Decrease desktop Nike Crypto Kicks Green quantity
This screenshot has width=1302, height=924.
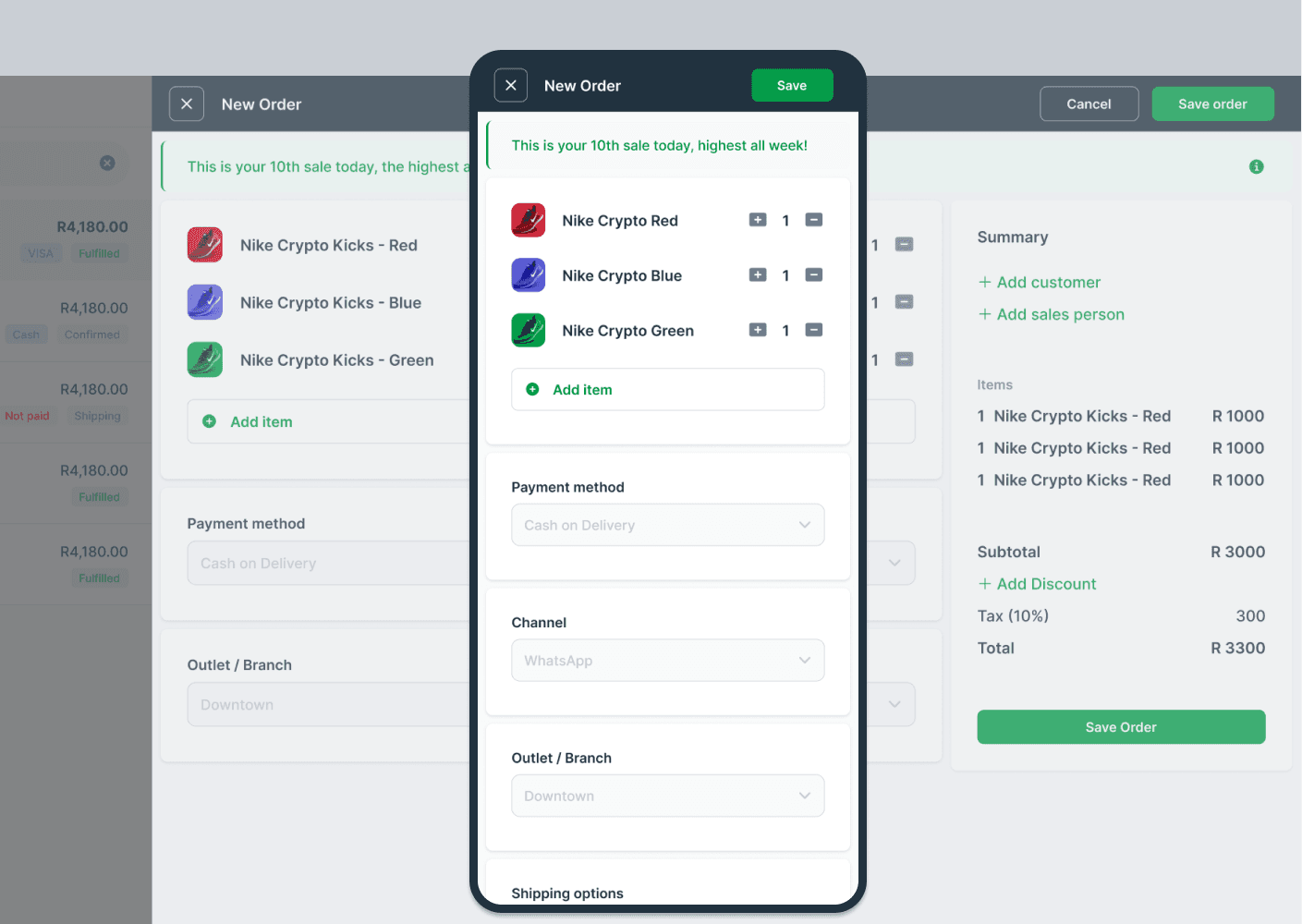click(905, 359)
